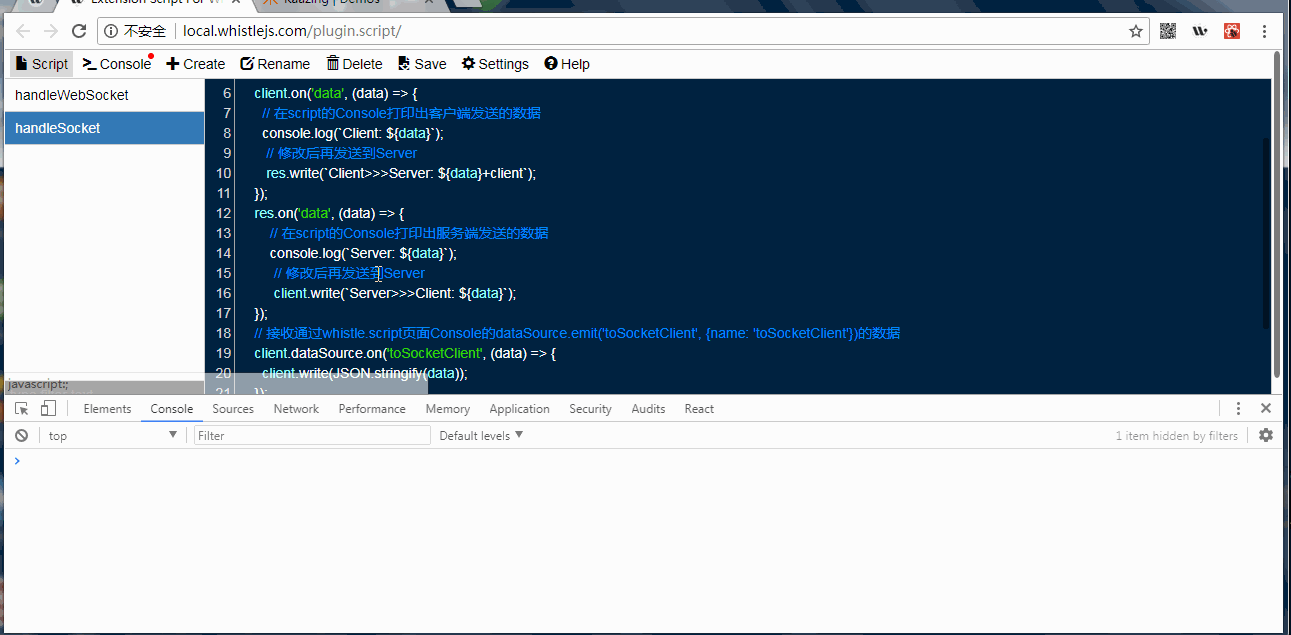1291x635 pixels.
Task: Switch to DevTools Network tab
Action: [296, 409]
